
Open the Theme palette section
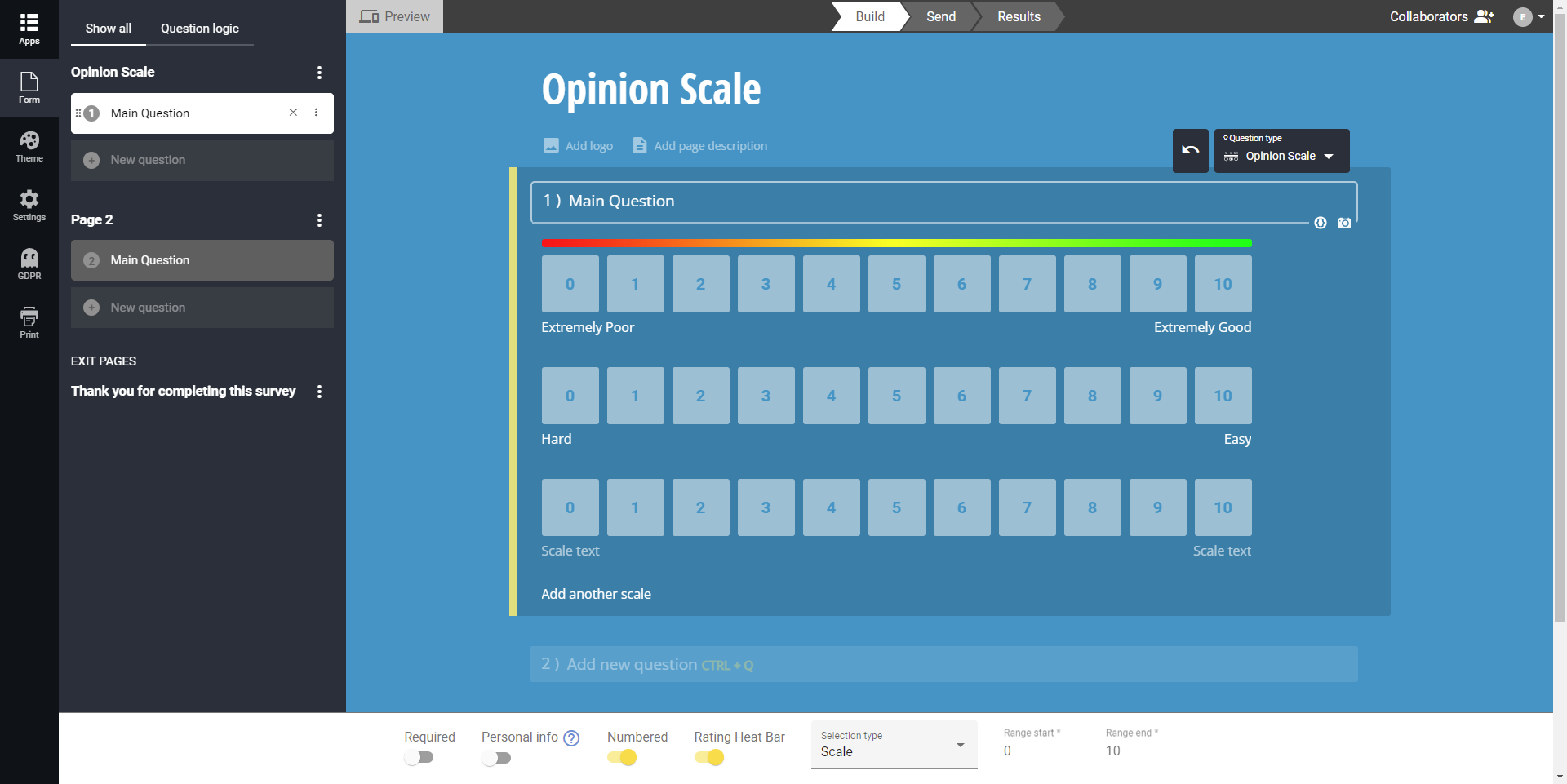(x=29, y=147)
